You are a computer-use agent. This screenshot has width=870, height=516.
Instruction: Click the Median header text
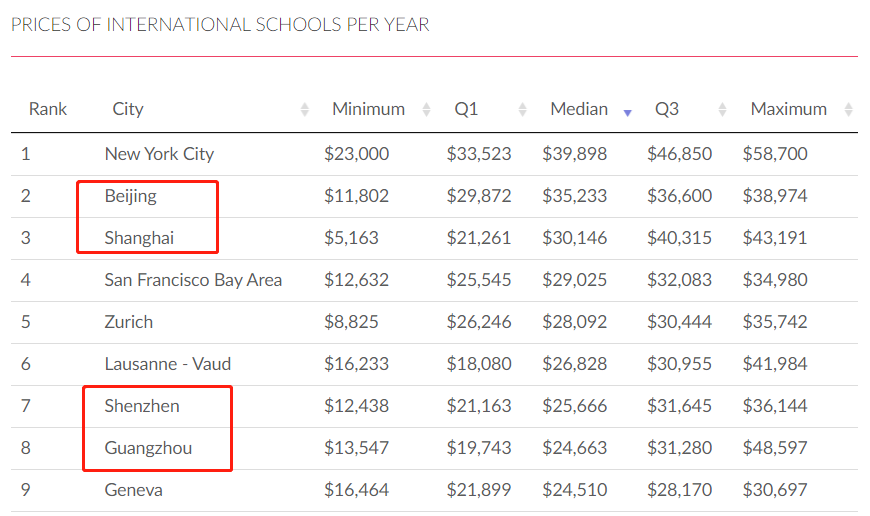(x=579, y=109)
